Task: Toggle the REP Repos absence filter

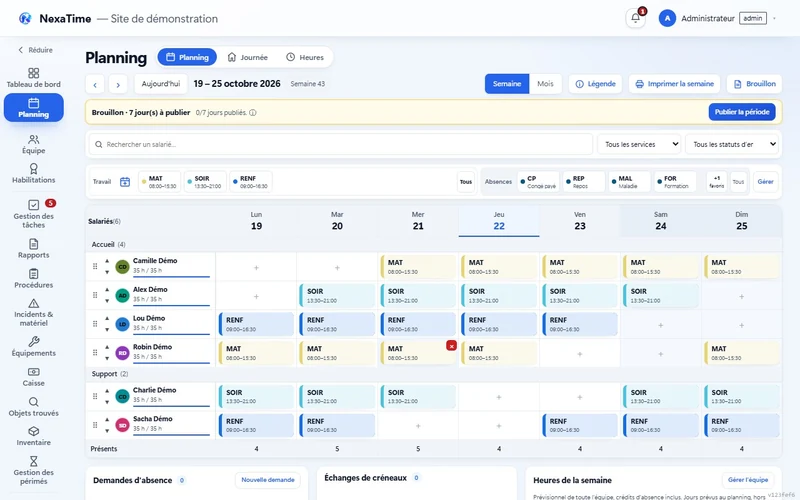Action: point(584,182)
